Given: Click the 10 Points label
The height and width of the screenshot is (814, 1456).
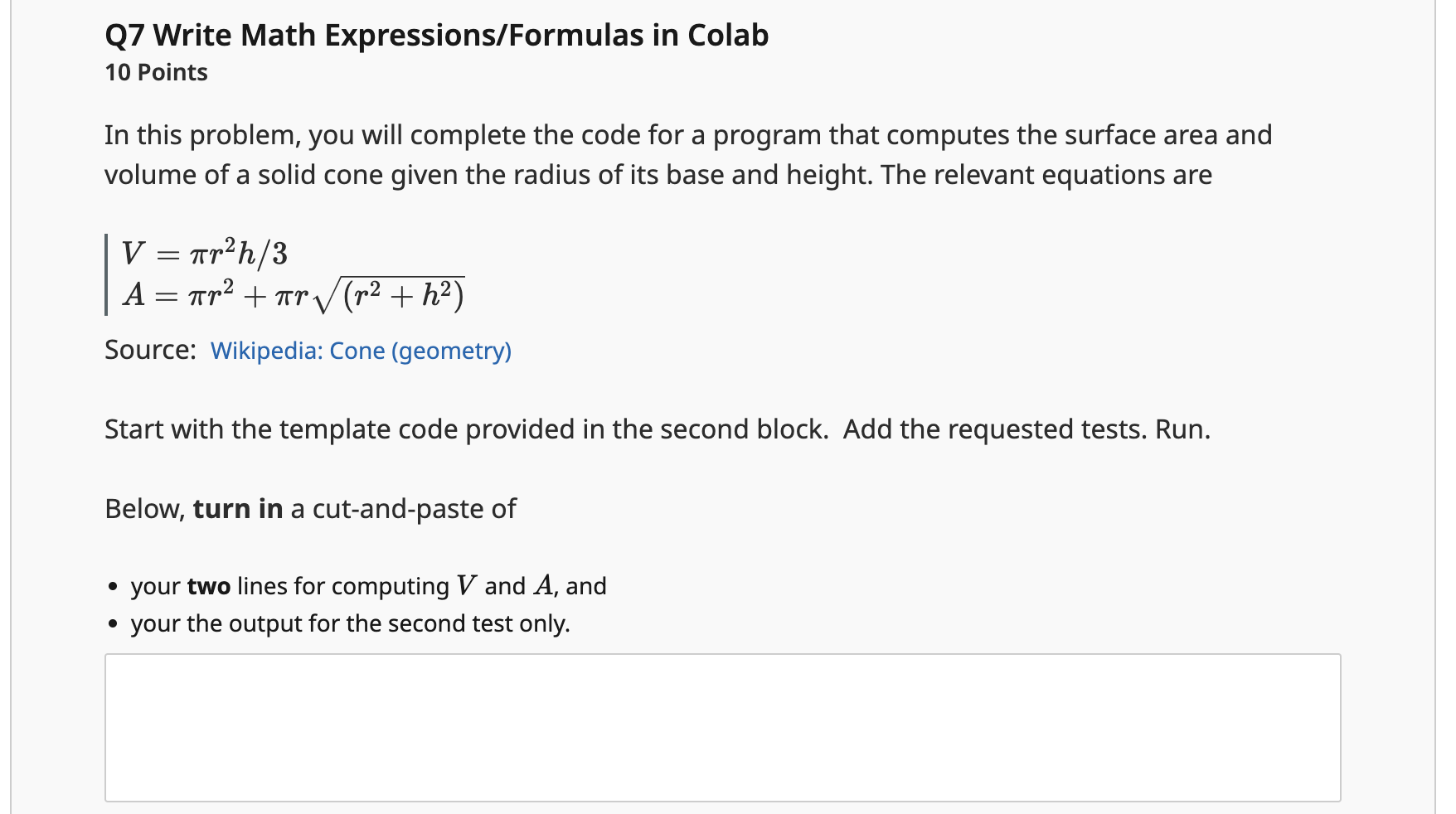Looking at the screenshot, I should click(x=156, y=72).
